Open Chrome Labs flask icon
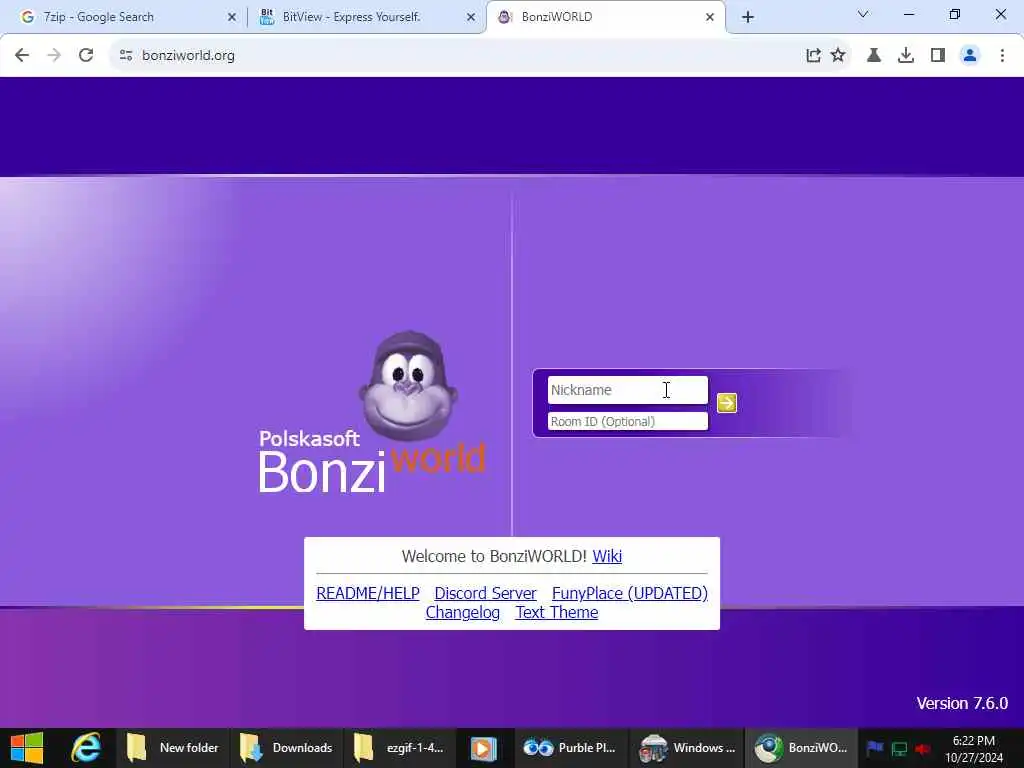 point(873,56)
